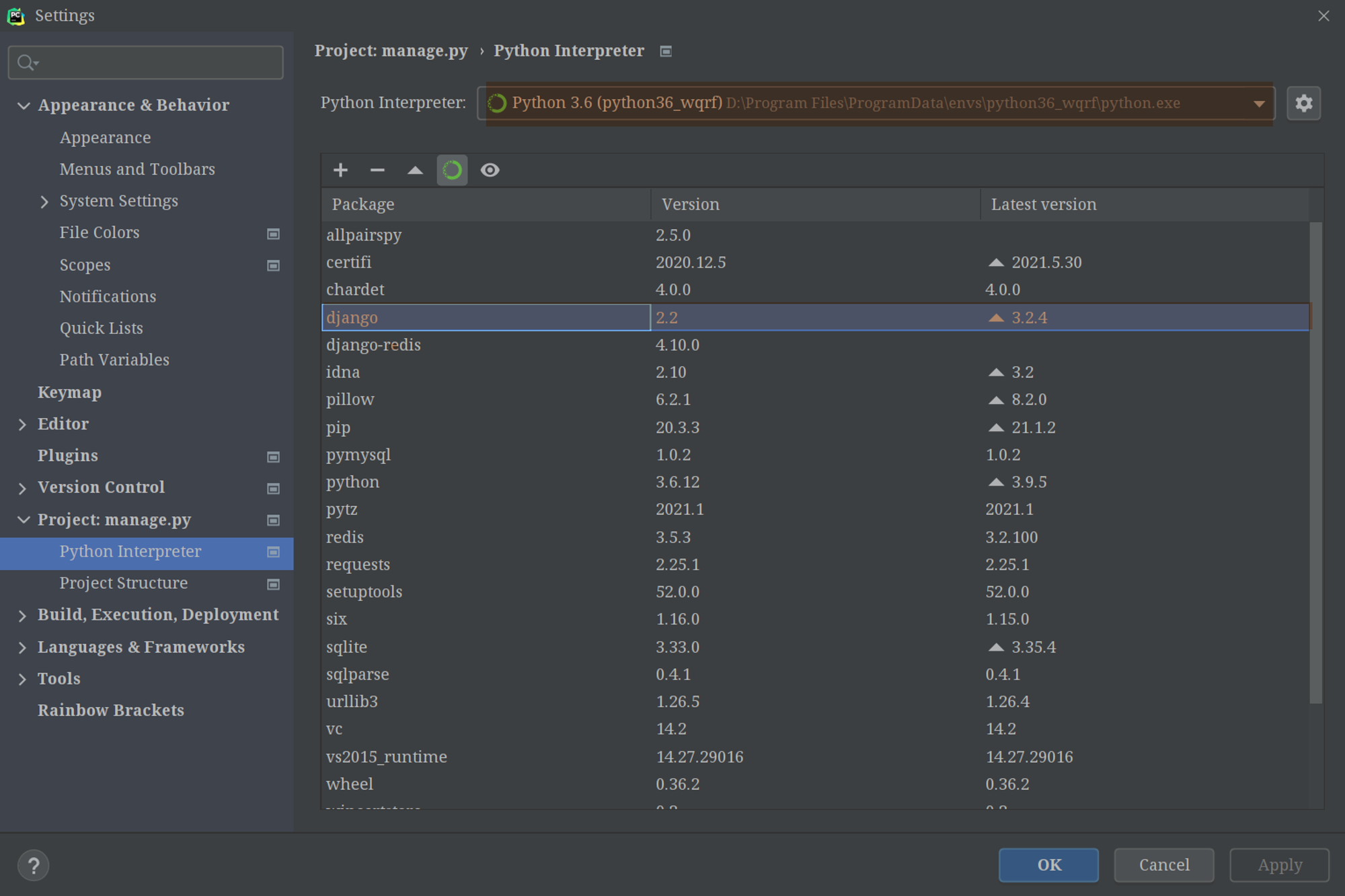
Task: Click the Cancel button
Action: [x=1164, y=865]
